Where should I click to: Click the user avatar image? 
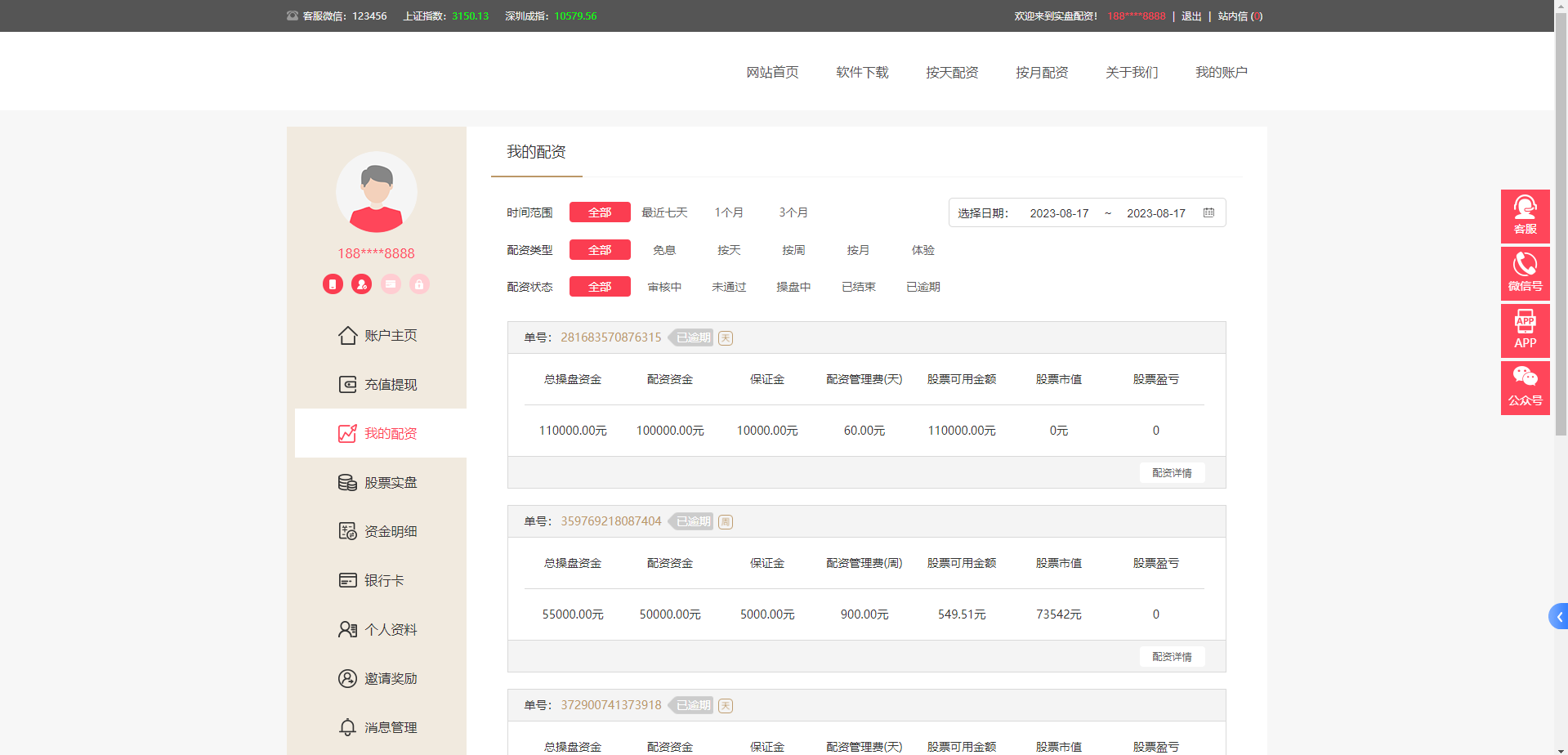click(377, 193)
